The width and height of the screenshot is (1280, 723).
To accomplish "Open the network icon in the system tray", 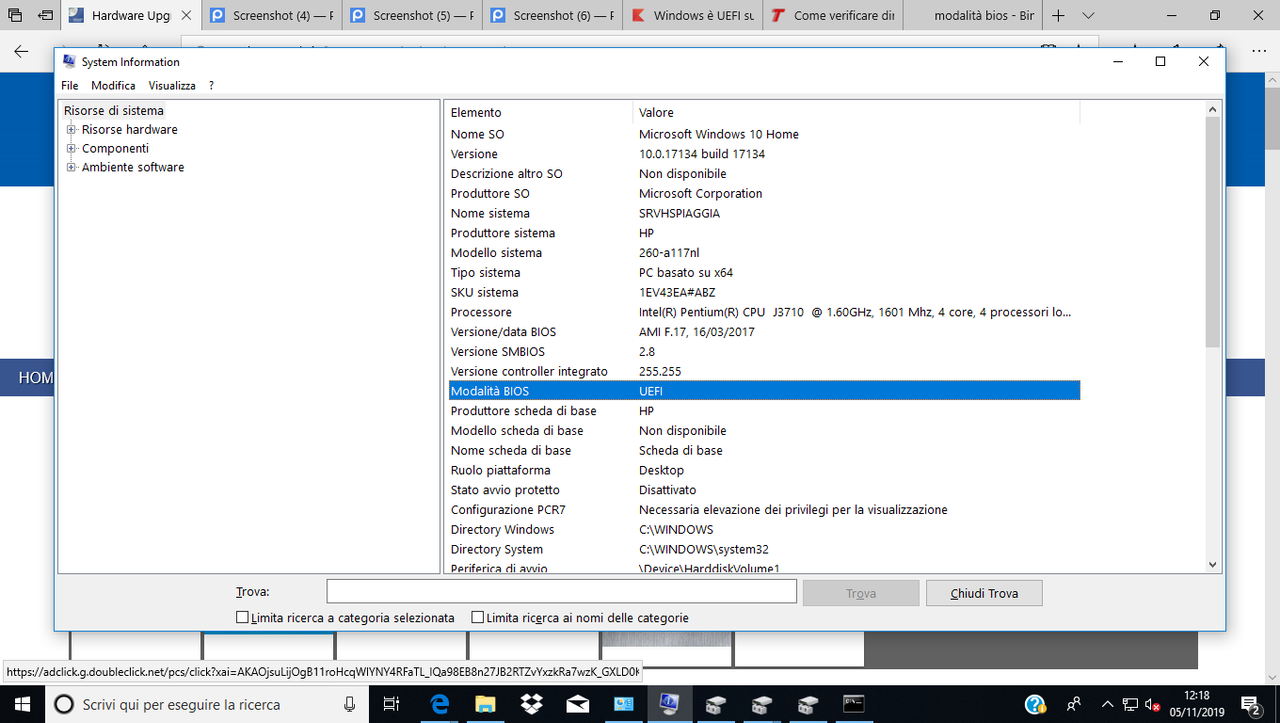I will (x=1131, y=704).
